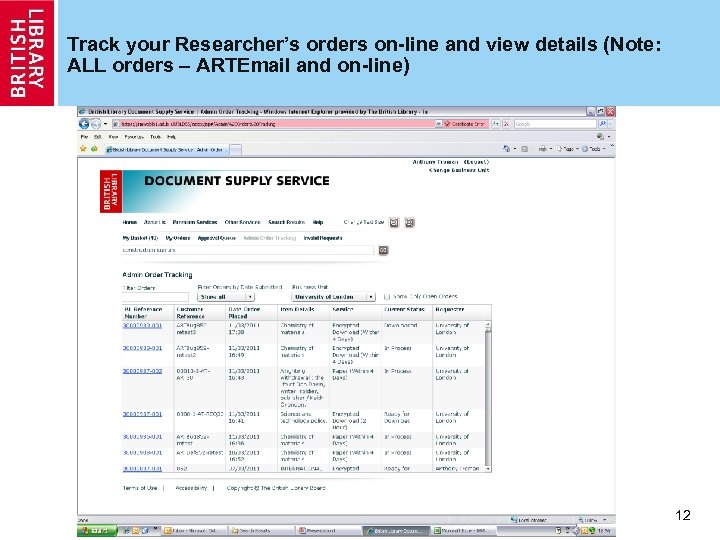
Task: Open the Tools menu in menu bar
Action: tap(155, 137)
